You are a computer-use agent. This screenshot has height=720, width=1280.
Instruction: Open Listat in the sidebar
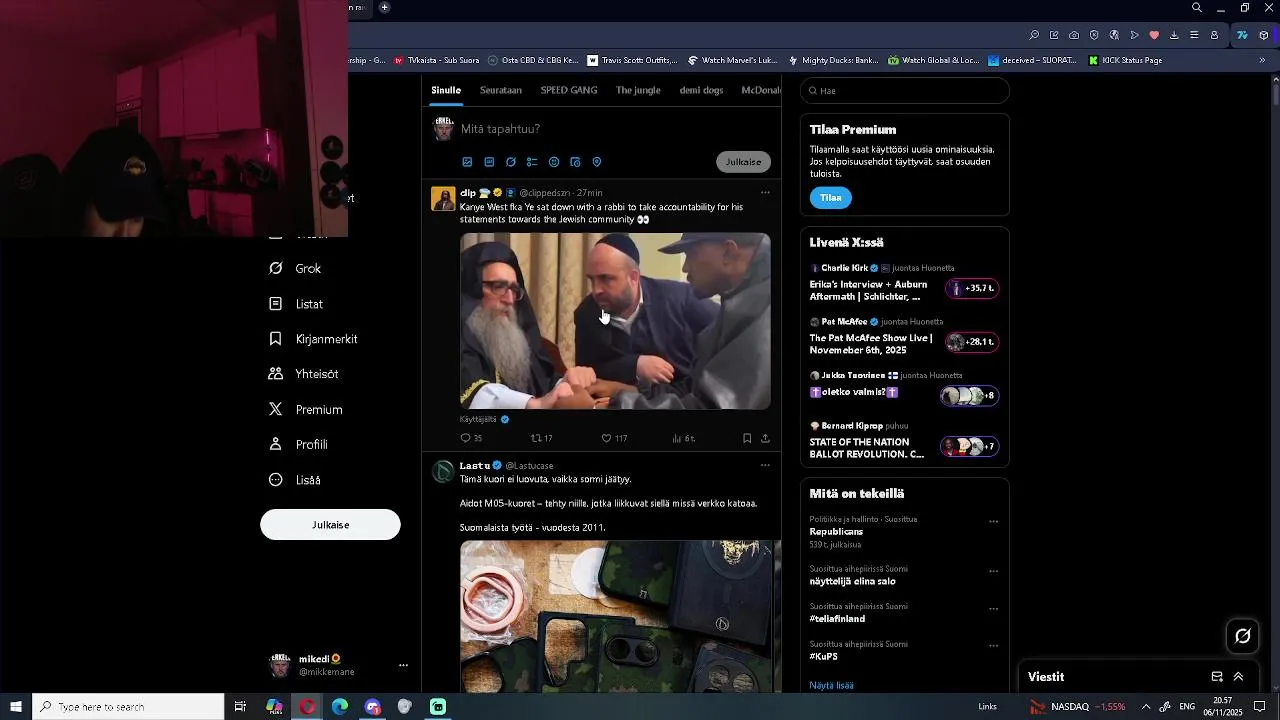point(296,304)
